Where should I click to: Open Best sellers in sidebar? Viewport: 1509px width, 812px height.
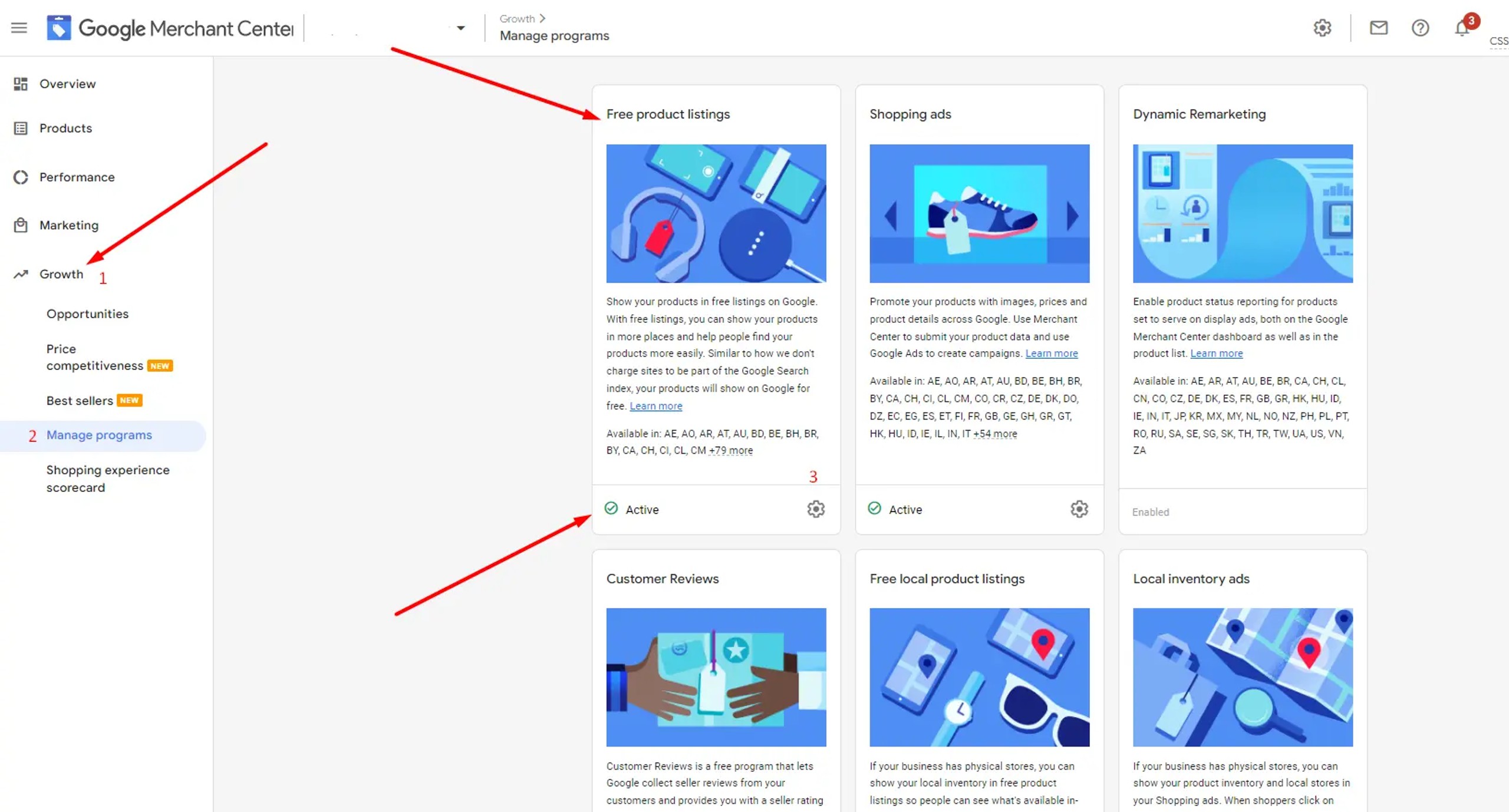point(80,401)
